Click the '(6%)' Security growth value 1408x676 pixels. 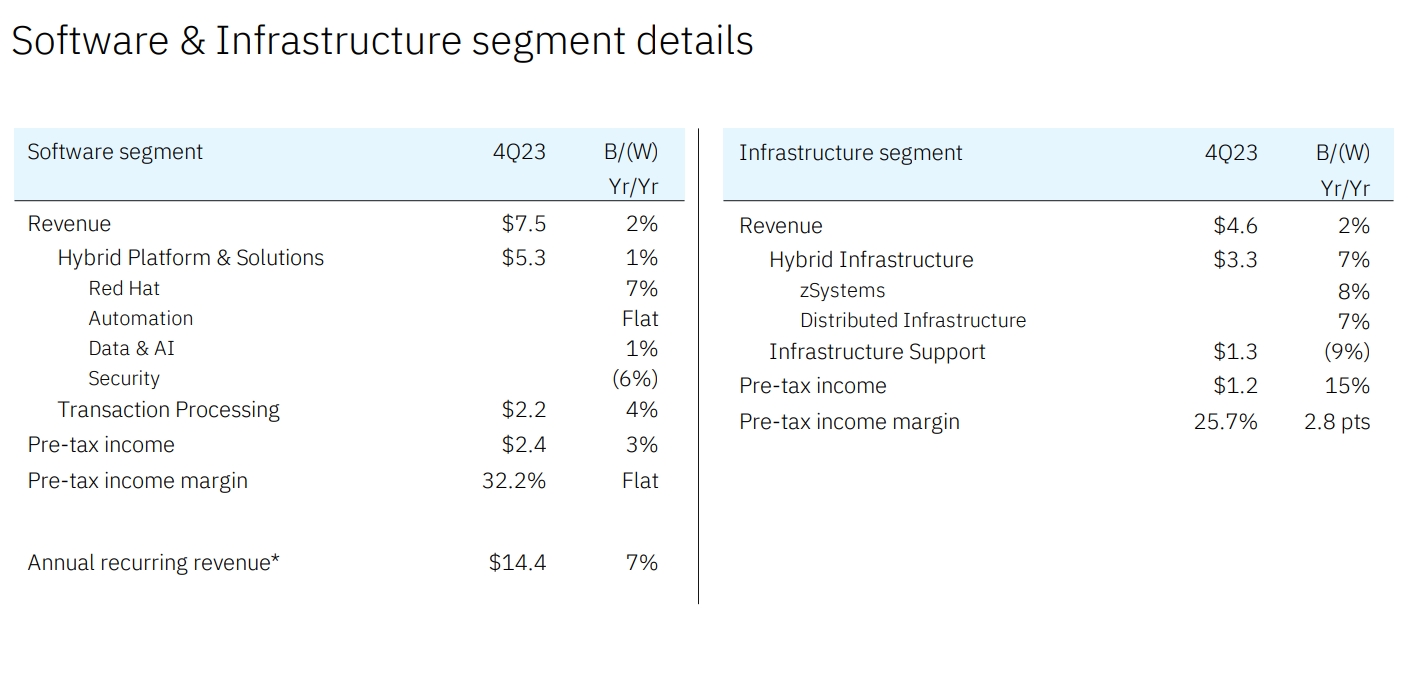tap(635, 378)
